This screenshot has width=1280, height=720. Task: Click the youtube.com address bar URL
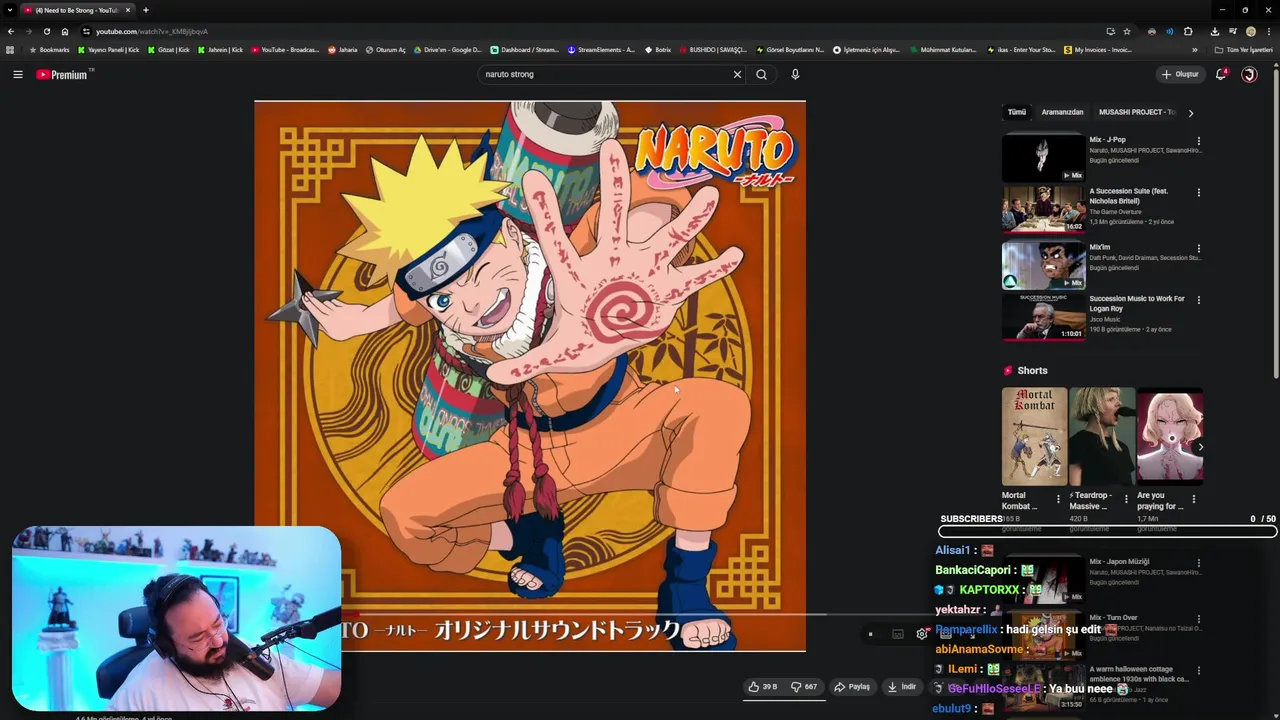(152, 31)
